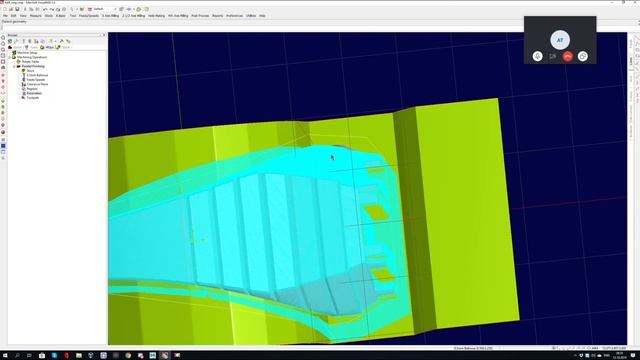Open the Edit menu

pos(13,16)
